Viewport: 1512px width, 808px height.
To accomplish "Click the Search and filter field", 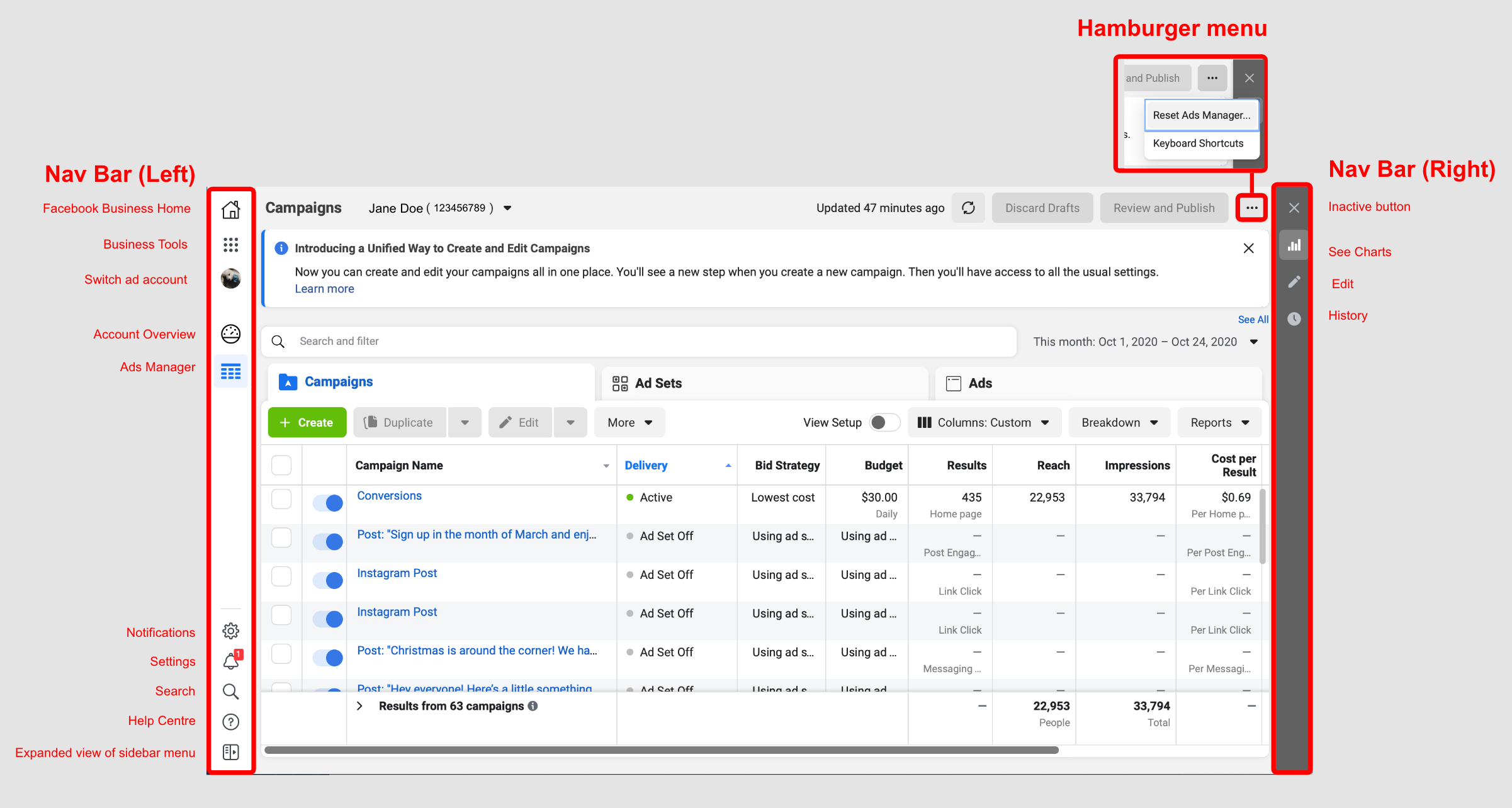I will click(x=639, y=341).
